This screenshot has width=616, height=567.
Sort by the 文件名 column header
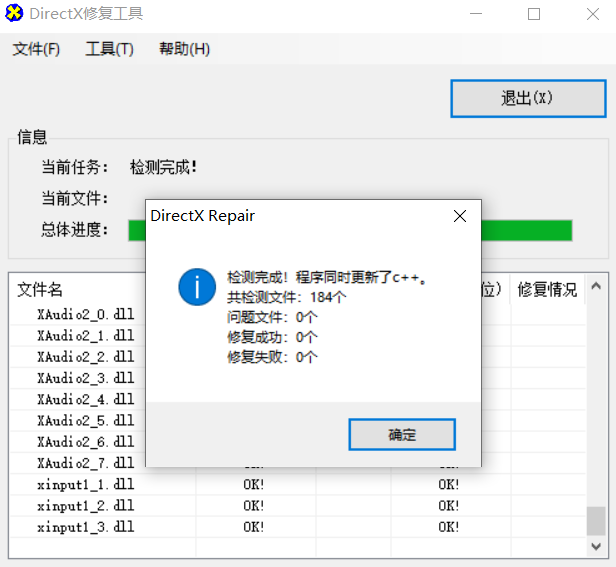click(40, 290)
